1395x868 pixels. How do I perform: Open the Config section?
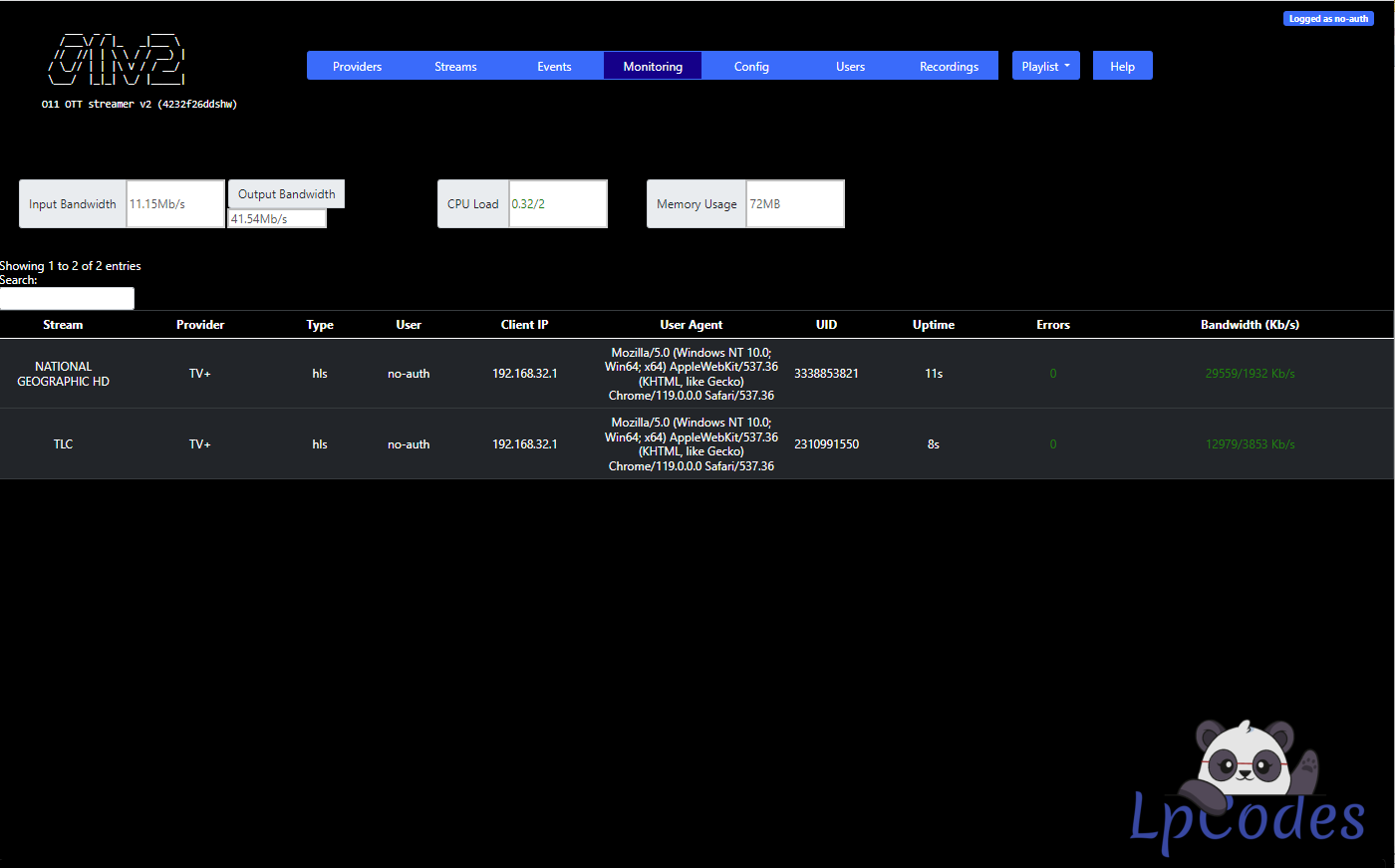coord(751,66)
